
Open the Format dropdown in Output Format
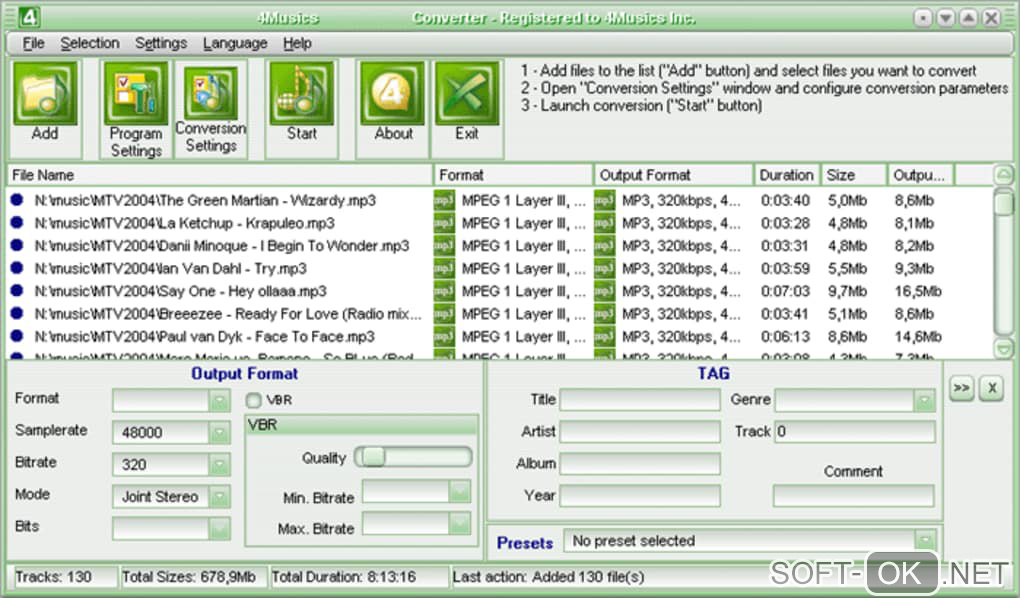tap(220, 400)
